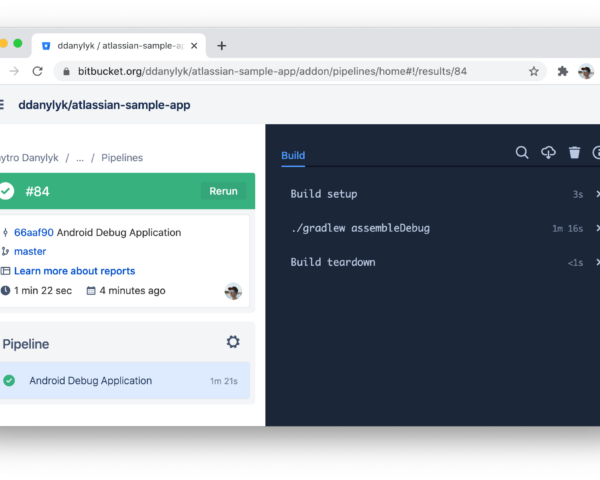600x480 pixels.
Task: Click the Chrome profile avatar
Action: point(586,72)
